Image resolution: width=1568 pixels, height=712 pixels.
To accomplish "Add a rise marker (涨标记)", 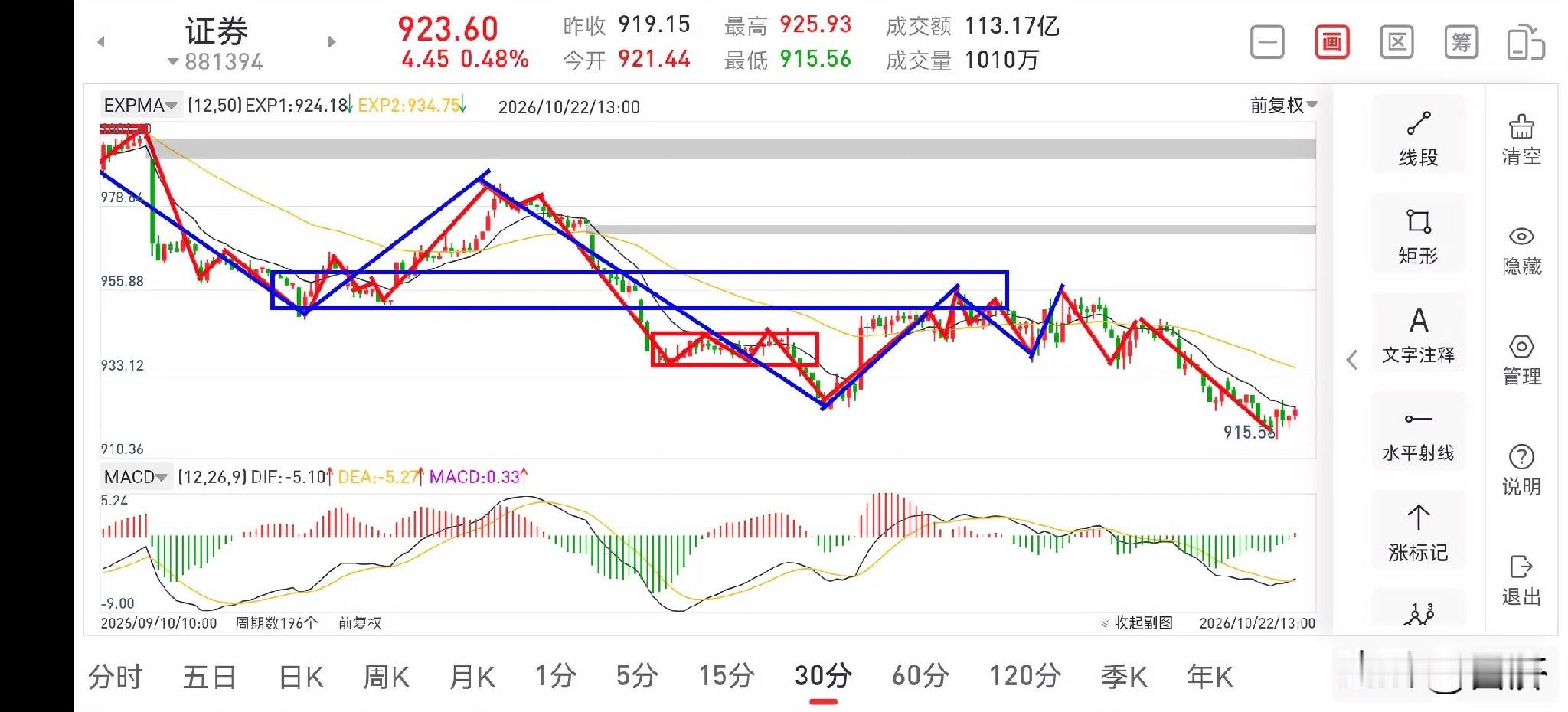I will click(1419, 531).
